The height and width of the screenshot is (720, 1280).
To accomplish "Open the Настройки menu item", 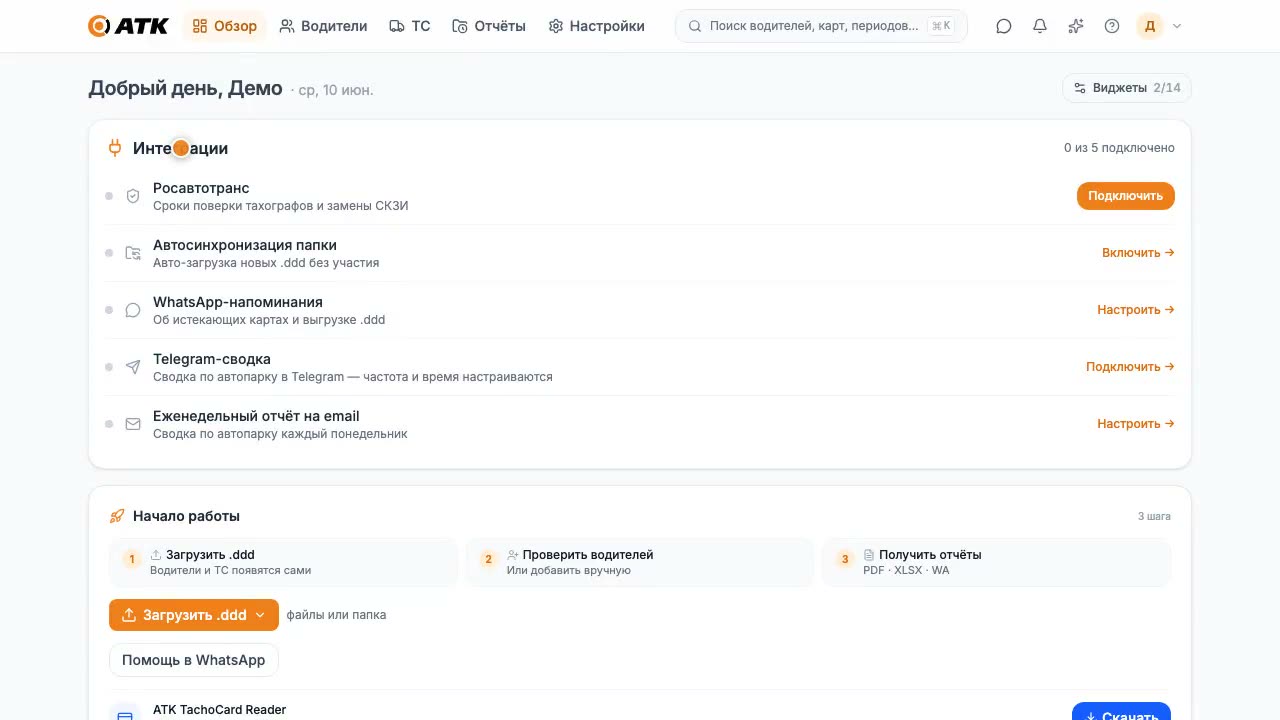I will [597, 26].
